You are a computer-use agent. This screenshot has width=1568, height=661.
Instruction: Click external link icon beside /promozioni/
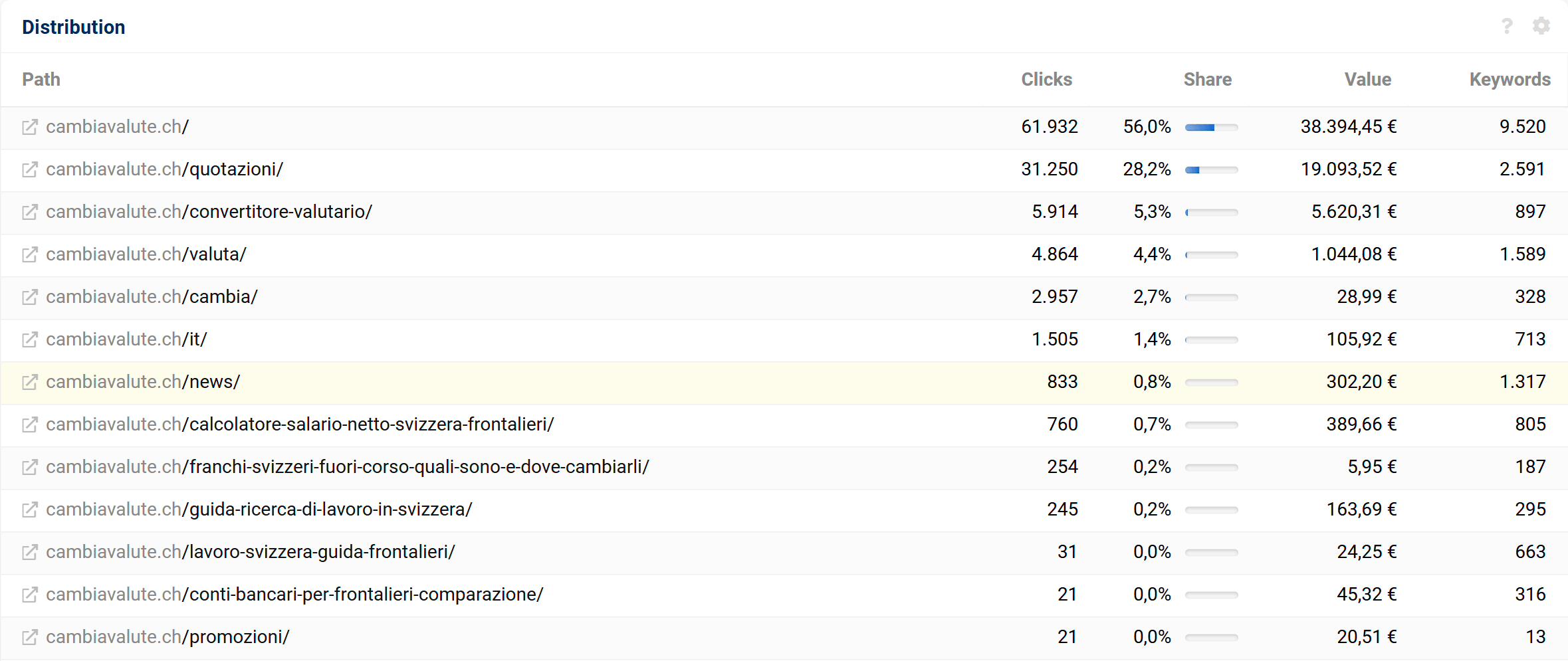tap(30, 637)
